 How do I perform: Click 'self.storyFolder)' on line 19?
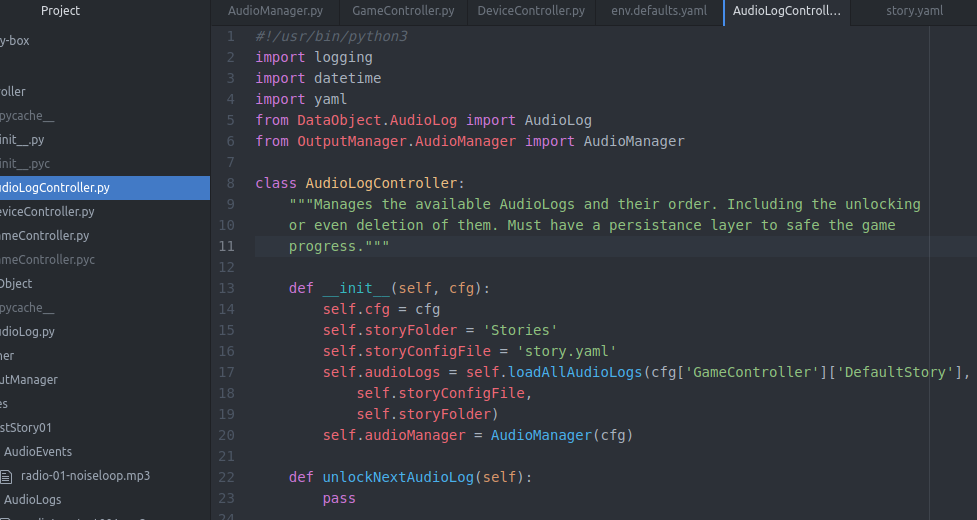coord(427,414)
